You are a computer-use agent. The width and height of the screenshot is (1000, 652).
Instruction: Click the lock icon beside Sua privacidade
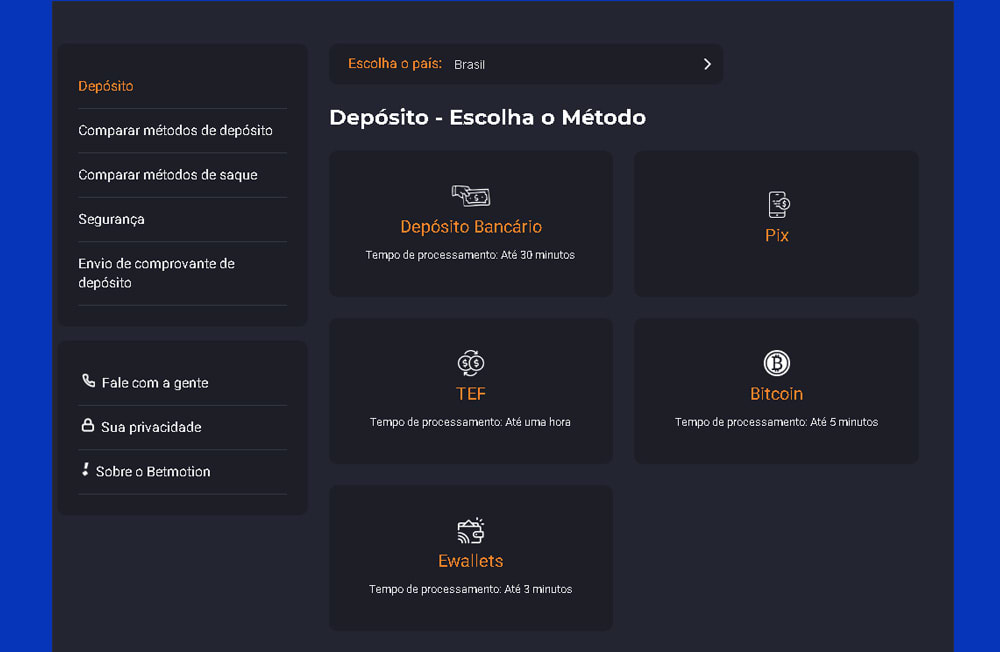coord(90,427)
